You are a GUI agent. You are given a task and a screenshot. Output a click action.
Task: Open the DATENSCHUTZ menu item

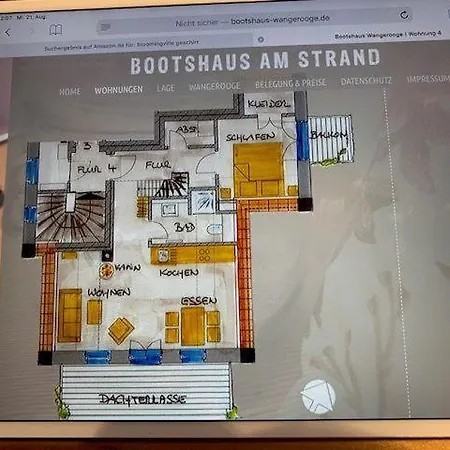click(366, 81)
